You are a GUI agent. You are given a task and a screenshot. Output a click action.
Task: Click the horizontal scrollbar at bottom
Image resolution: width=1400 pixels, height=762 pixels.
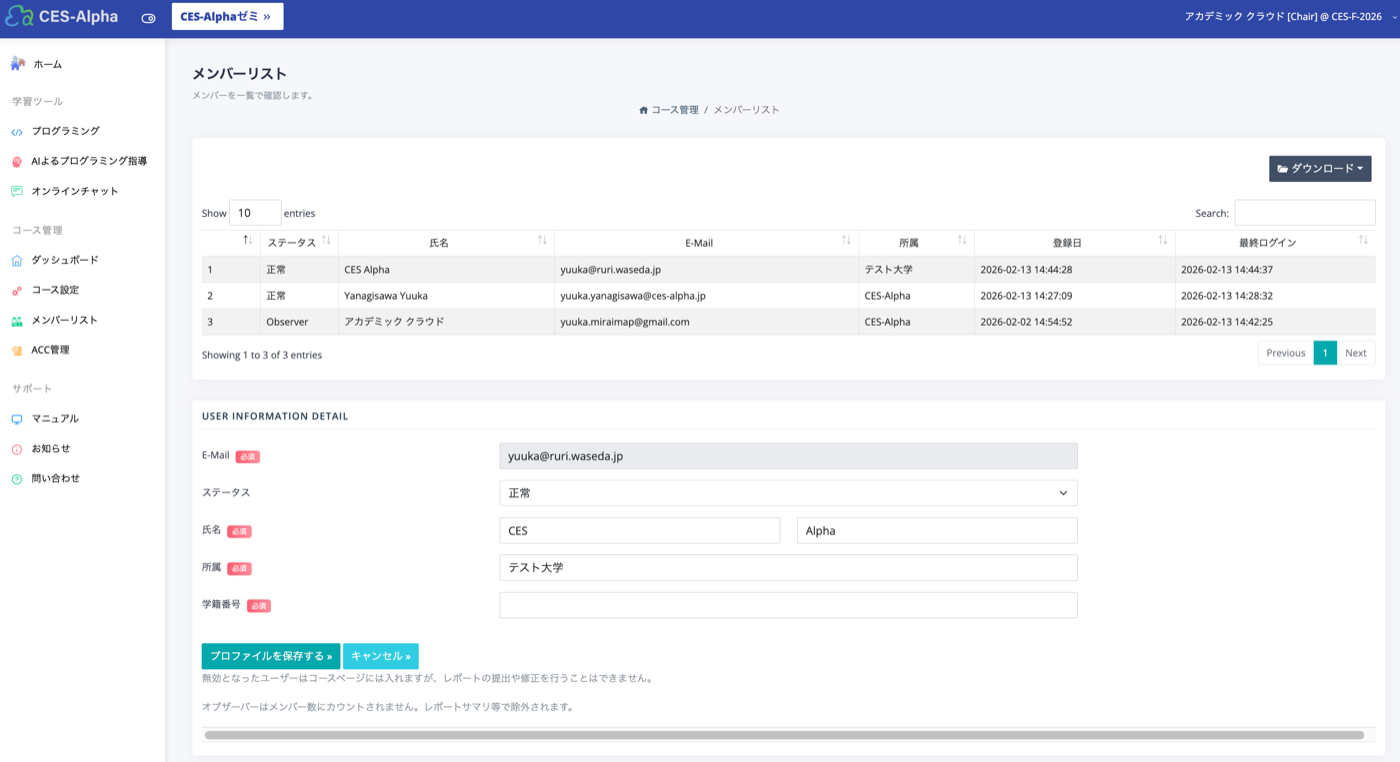point(784,735)
